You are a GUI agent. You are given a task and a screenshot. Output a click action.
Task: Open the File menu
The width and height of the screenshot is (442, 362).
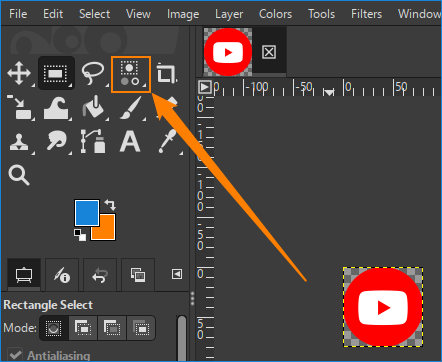coord(18,14)
